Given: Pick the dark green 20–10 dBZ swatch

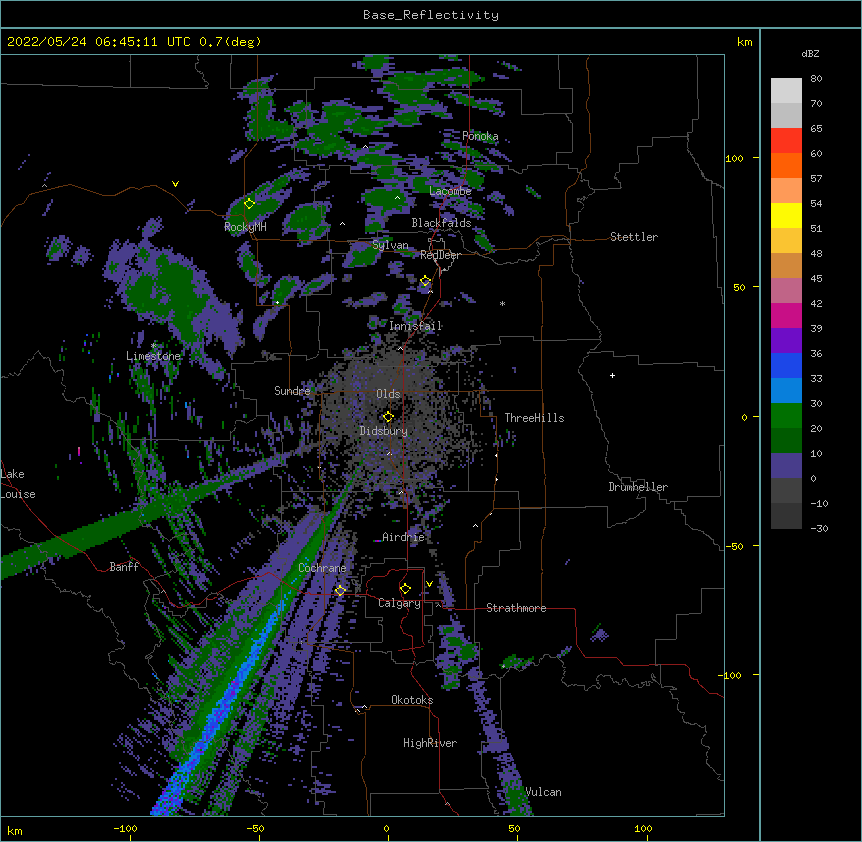Looking at the screenshot, I should tap(786, 441).
